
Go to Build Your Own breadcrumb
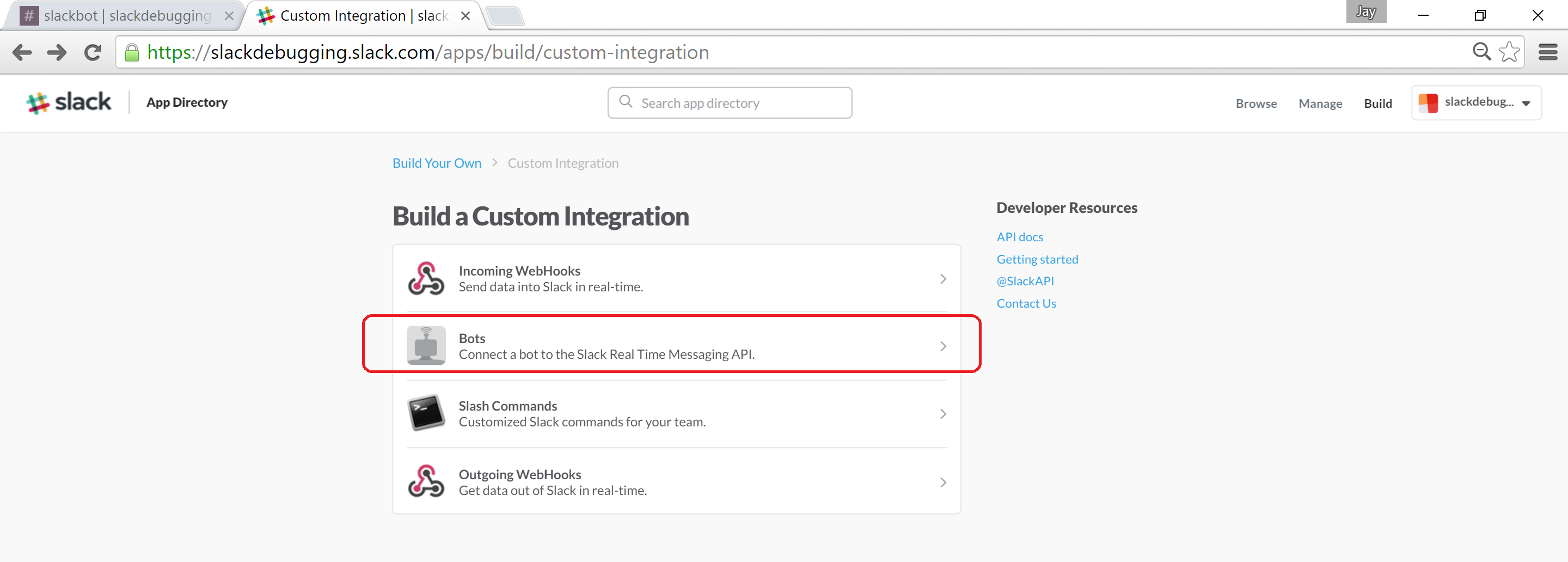pos(437,163)
